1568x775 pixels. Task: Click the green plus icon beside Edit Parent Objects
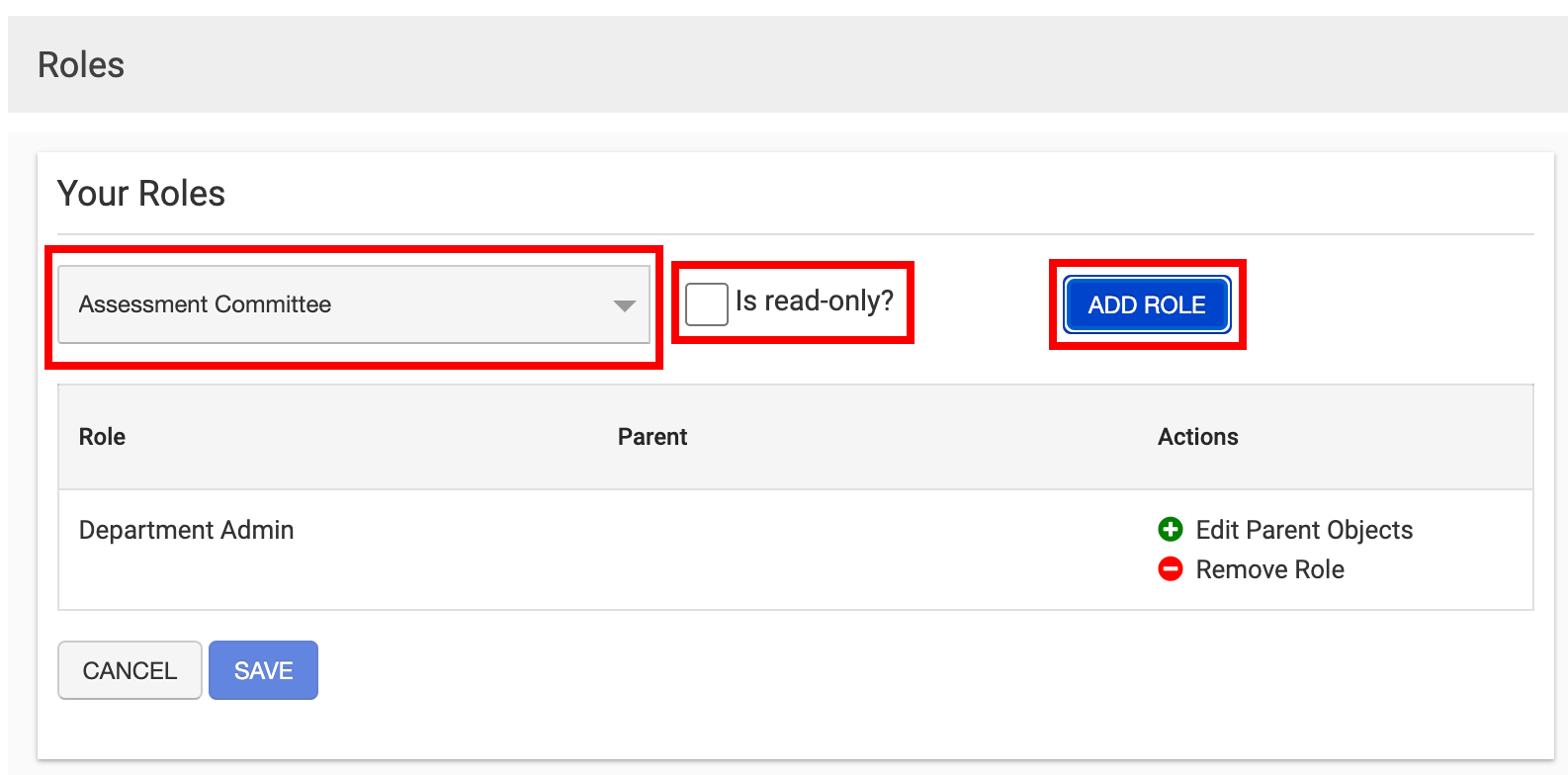pyautogui.click(x=1171, y=530)
